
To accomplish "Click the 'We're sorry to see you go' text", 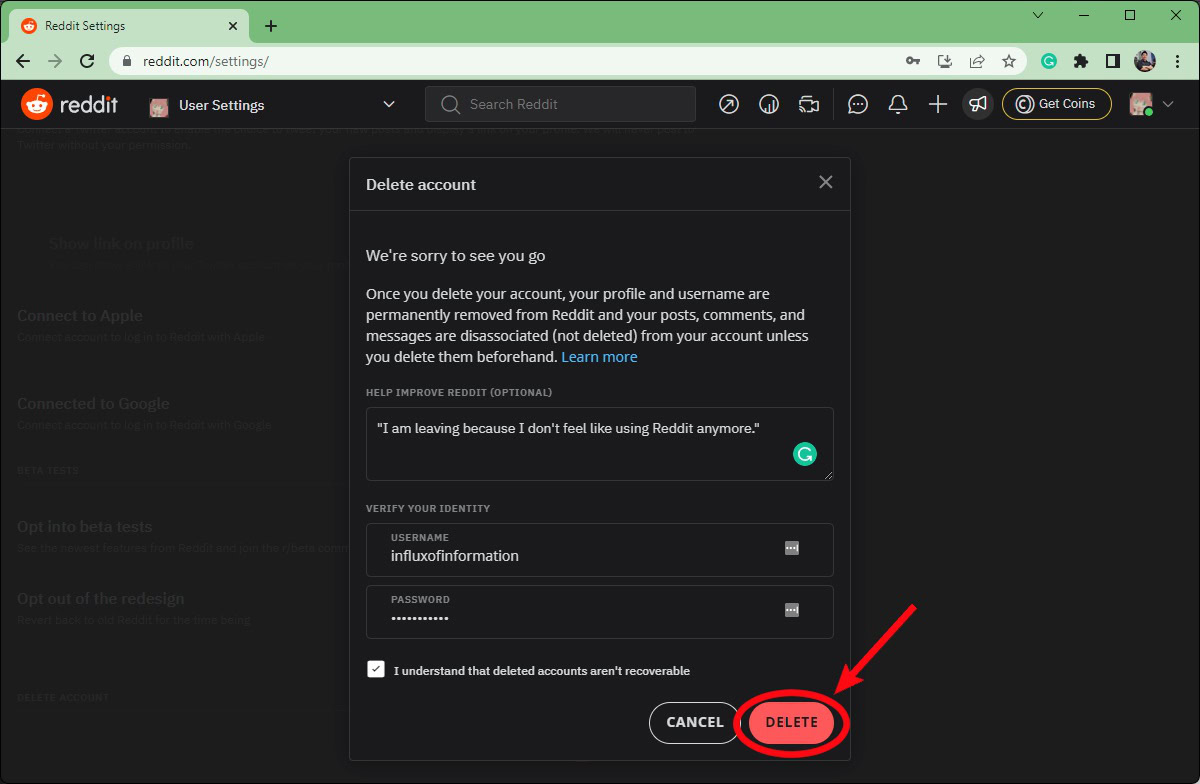I will click(x=456, y=256).
